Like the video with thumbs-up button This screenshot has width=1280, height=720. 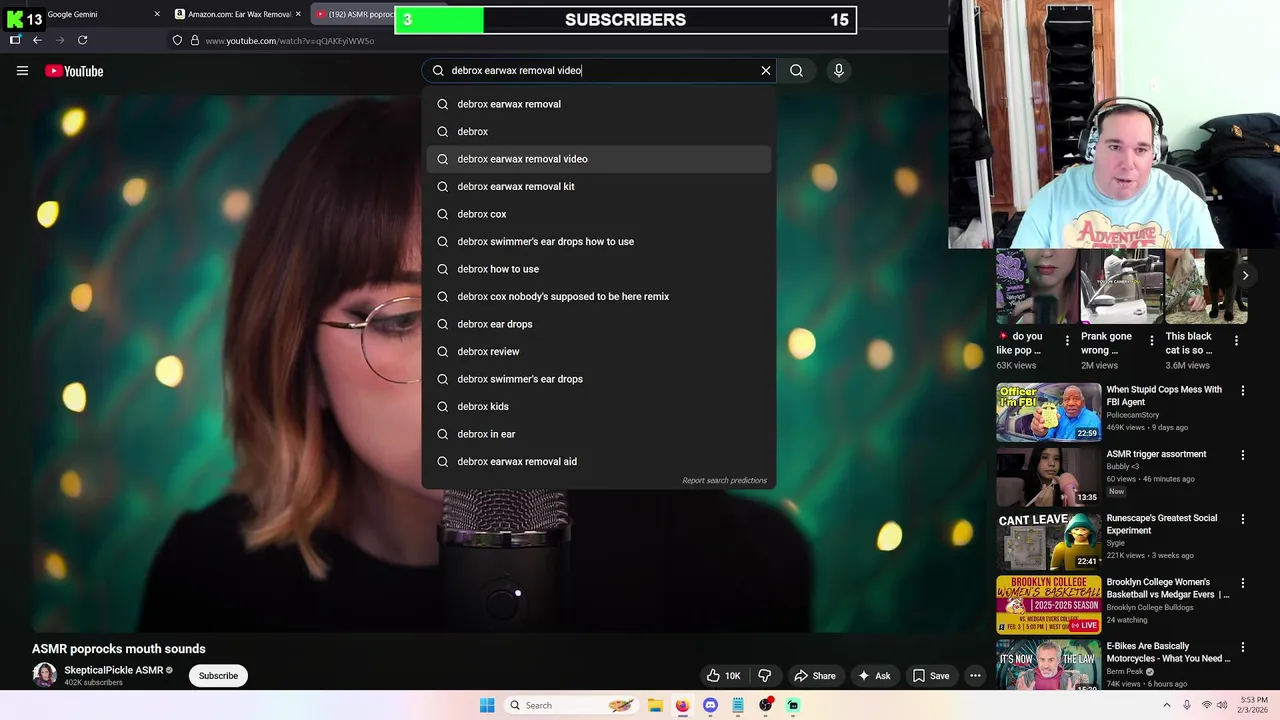[723, 676]
